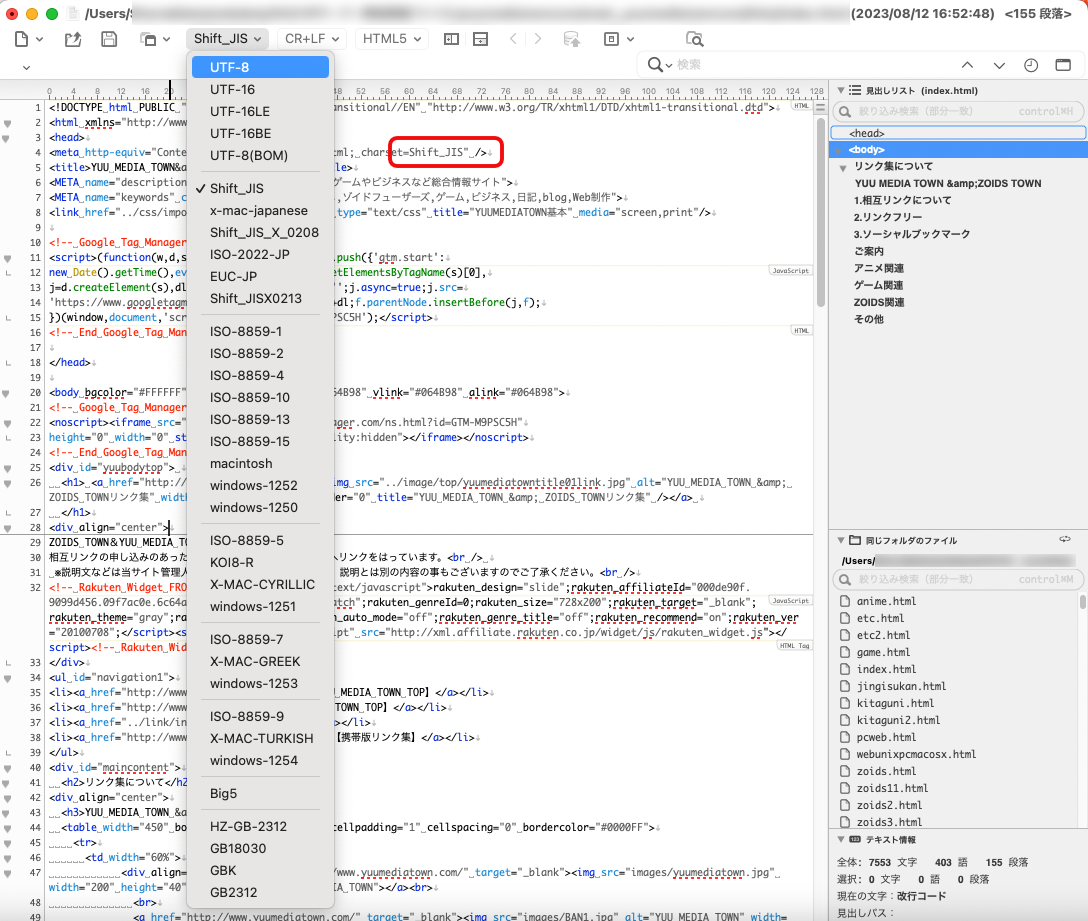Select KOI8-R encoding
Viewport: 1088px width, 921px height.
(x=260, y=562)
